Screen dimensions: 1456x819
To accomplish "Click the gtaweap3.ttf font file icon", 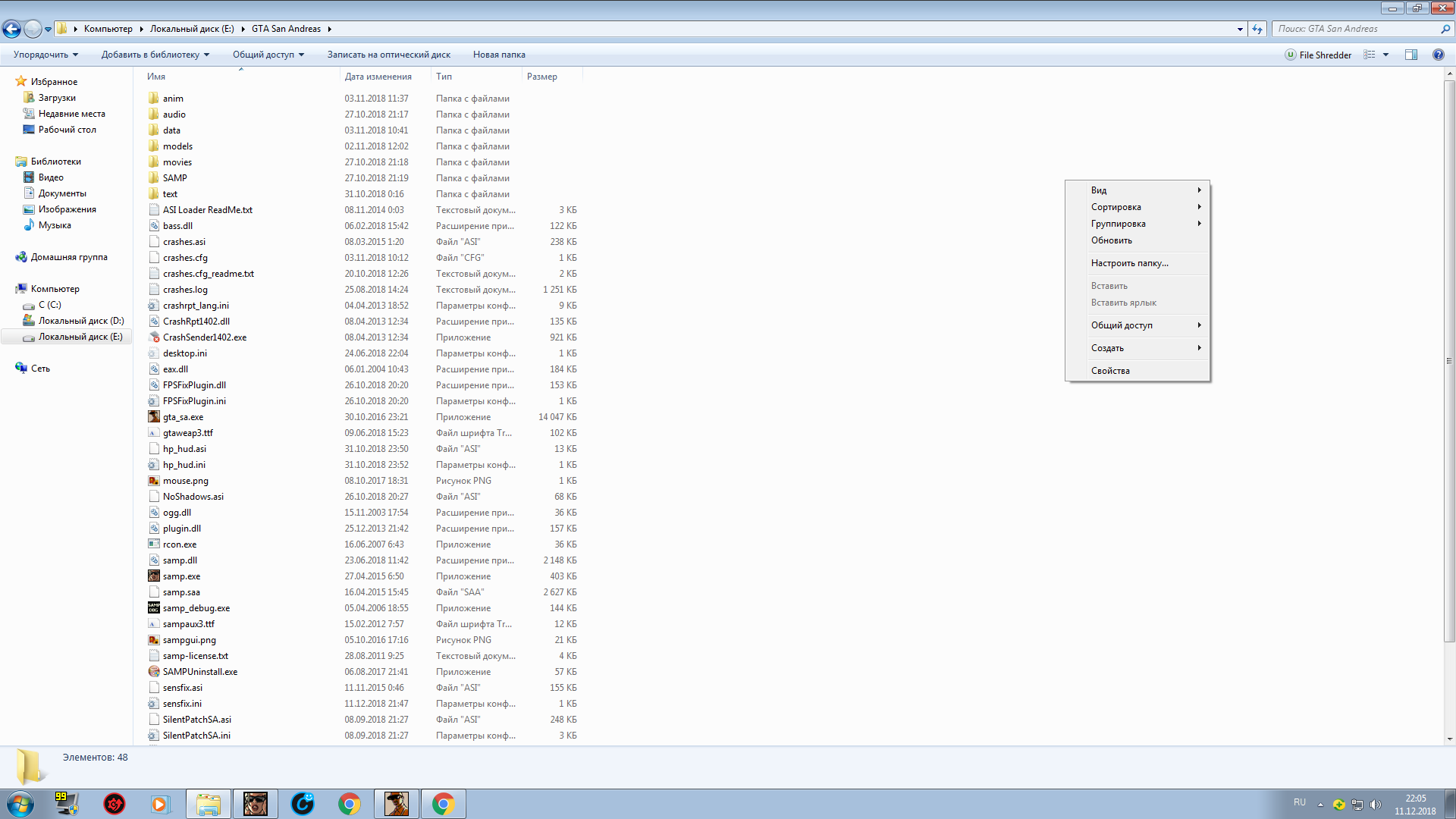I will click(x=154, y=433).
